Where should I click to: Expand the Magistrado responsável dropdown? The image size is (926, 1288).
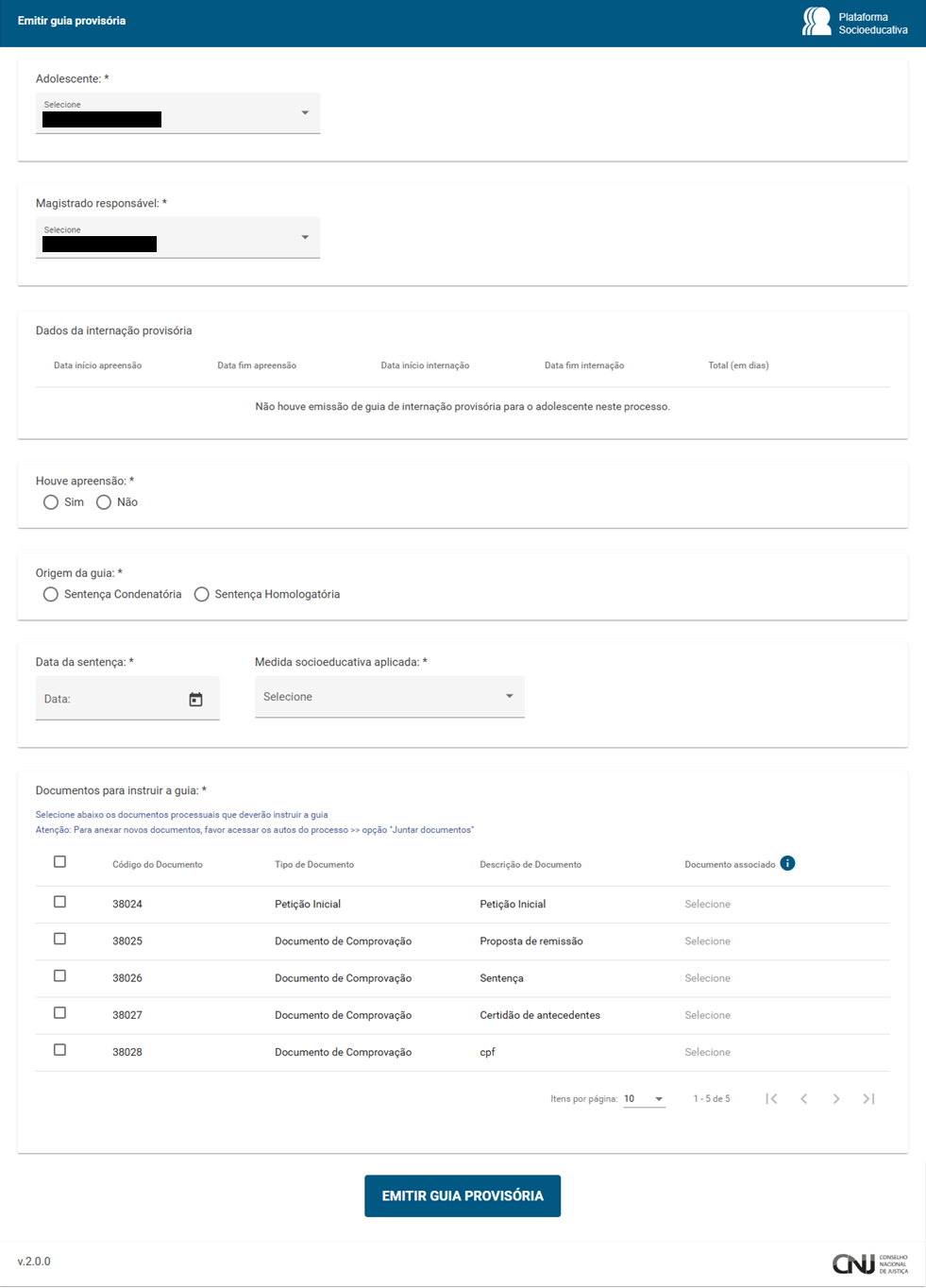(177, 238)
